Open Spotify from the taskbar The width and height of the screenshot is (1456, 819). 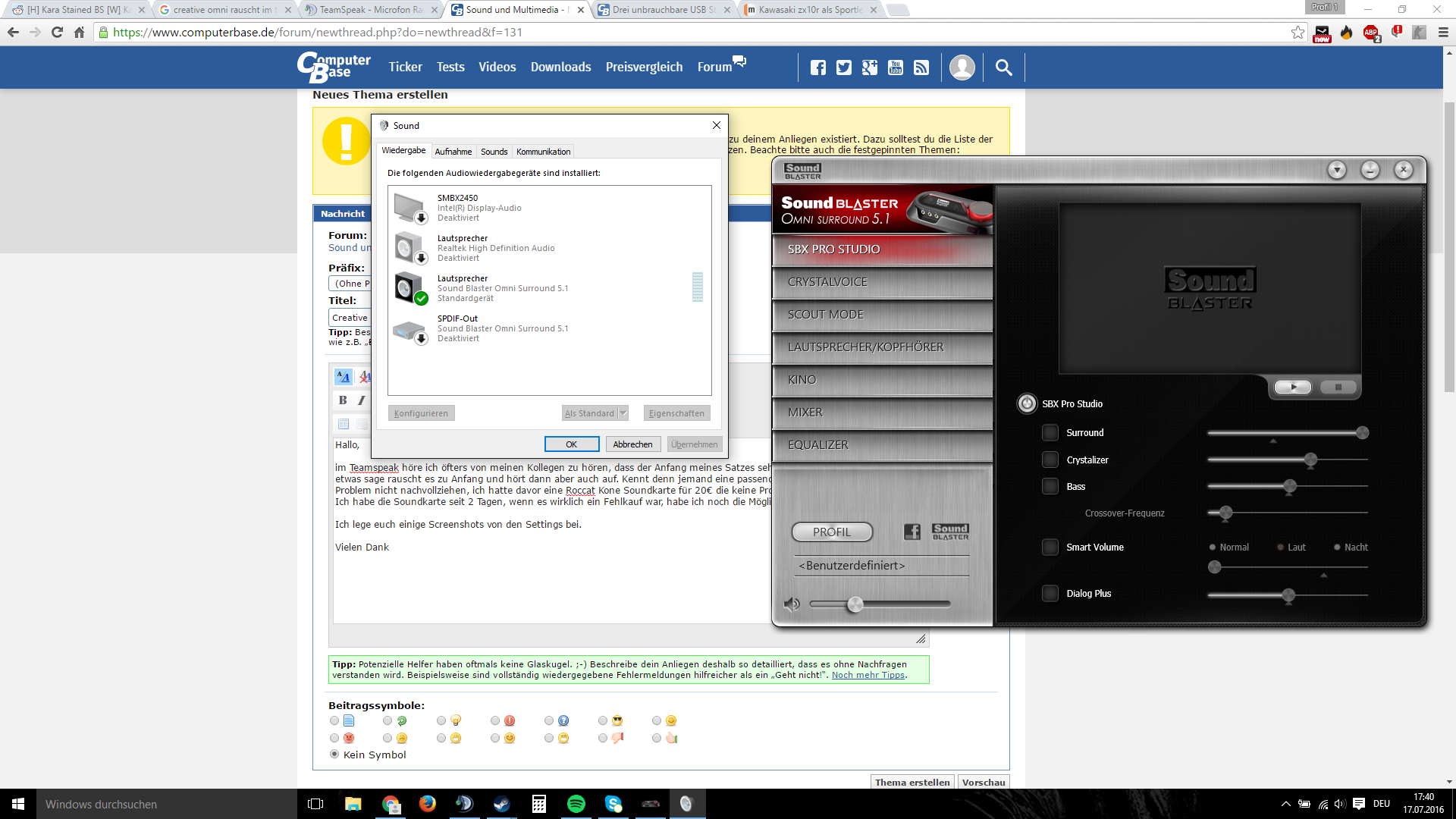coord(576,804)
